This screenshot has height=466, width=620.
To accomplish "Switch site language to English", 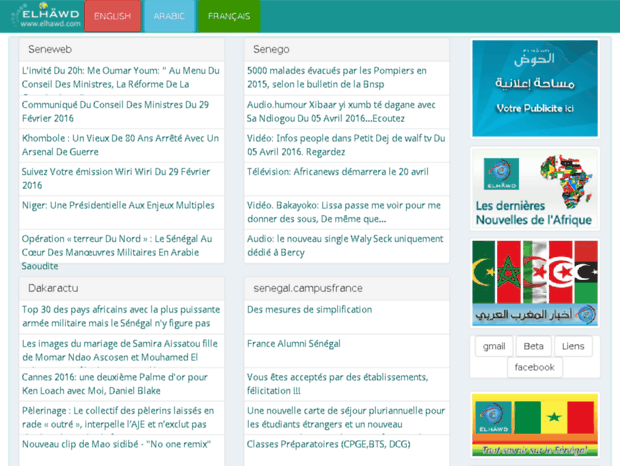I will tap(112, 16).
